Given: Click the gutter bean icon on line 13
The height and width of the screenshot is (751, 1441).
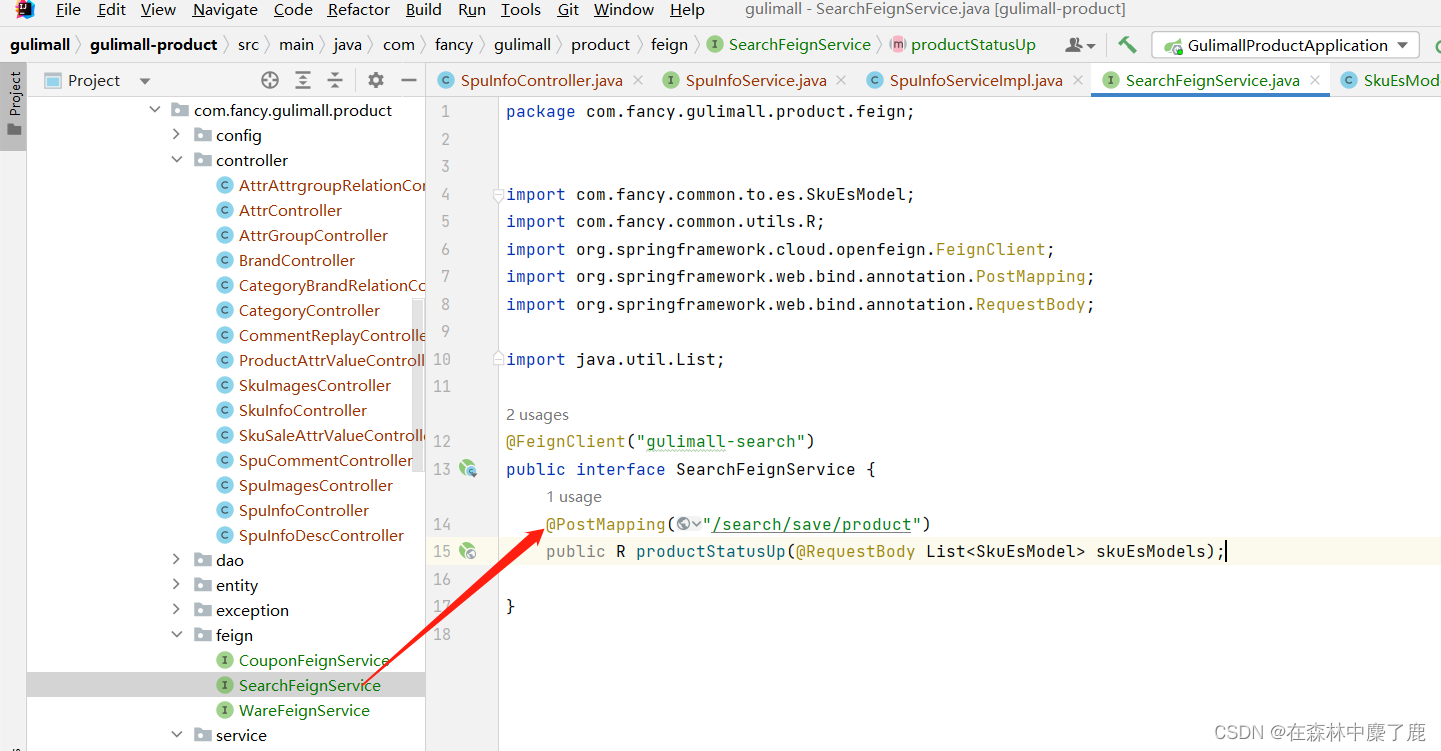Looking at the screenshot, I should click(x=468, y=468).
